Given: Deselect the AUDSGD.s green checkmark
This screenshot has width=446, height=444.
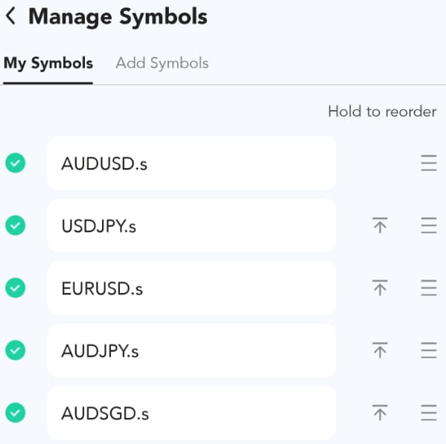Looking at the screenshot, I should (x=15, y=413).
